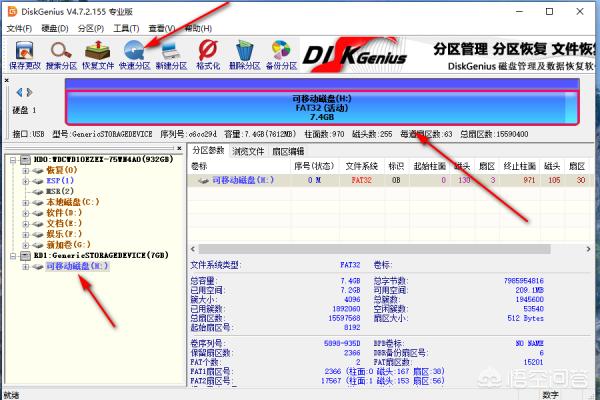The width and height of the screenshot is (600, 400).
Task: Click the blue FAT32 partition bar
Action: coord(321,108)
